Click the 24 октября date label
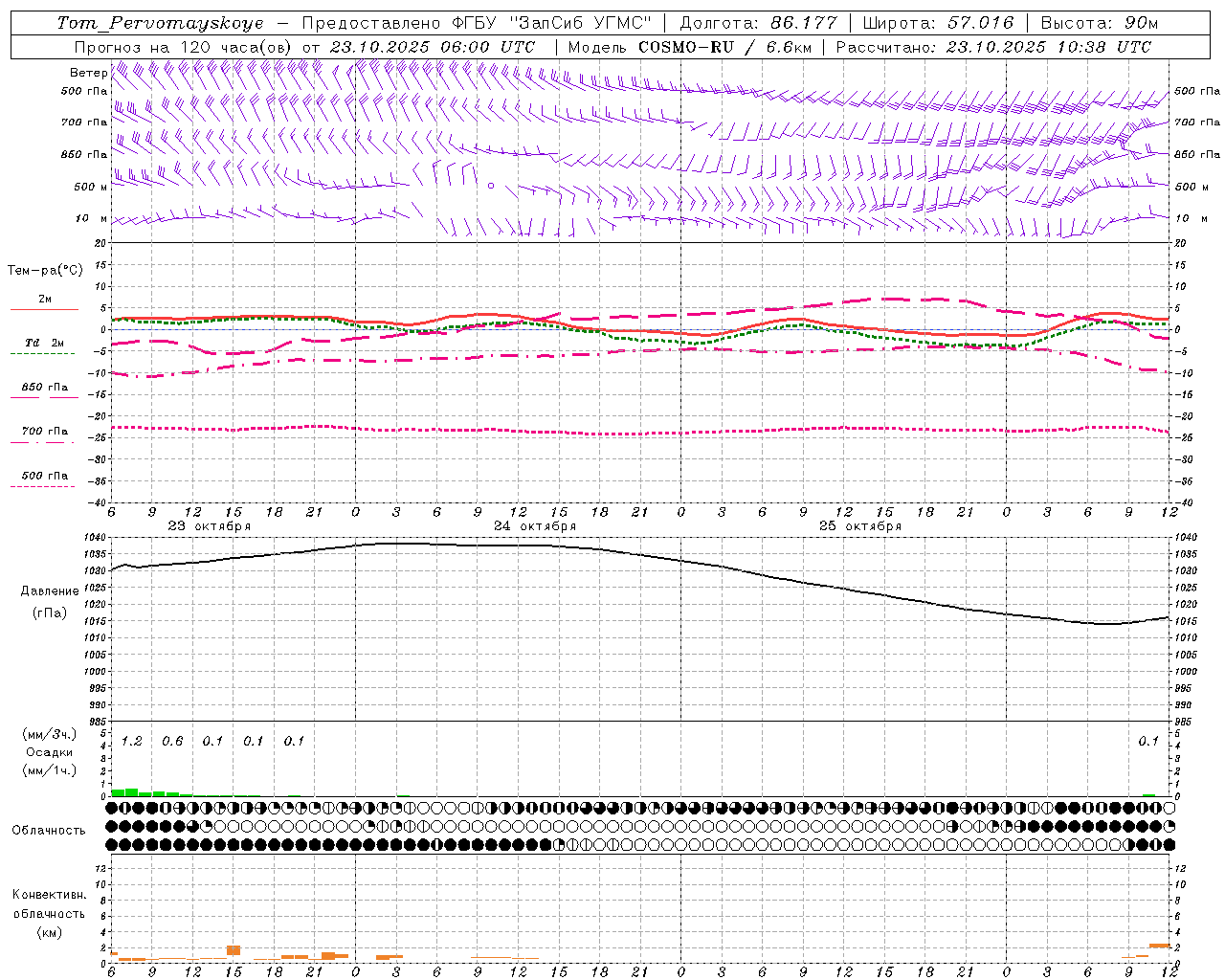This screenshot has width=1225, height=980. [535, 526]
